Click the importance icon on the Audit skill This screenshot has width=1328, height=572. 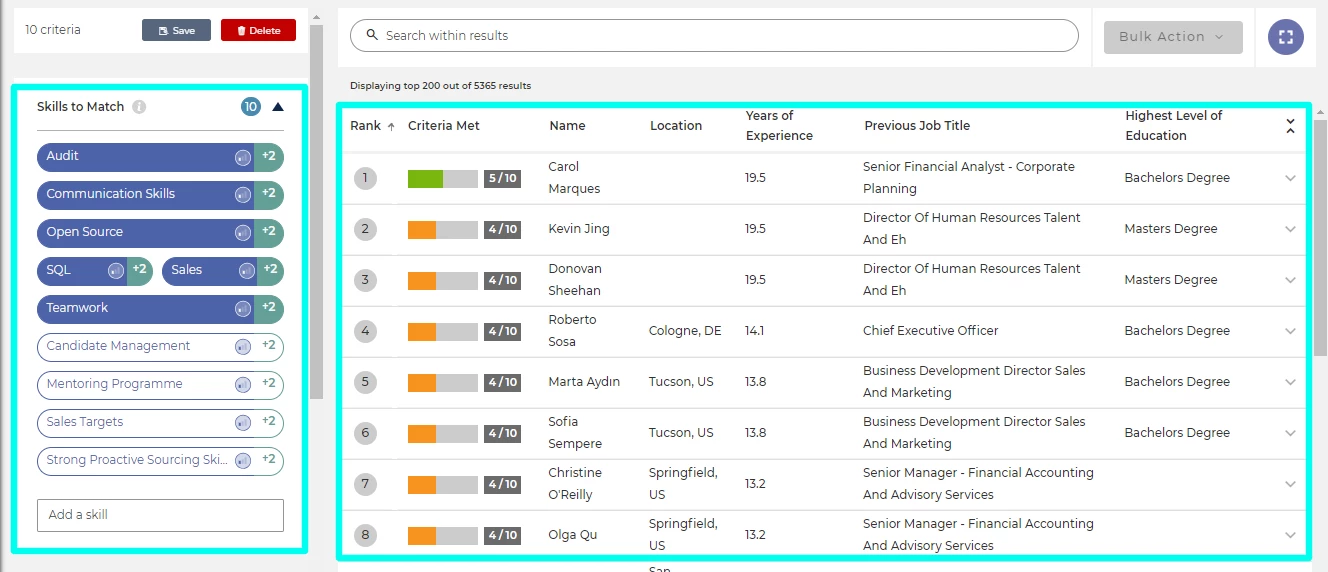pos(242,158)
